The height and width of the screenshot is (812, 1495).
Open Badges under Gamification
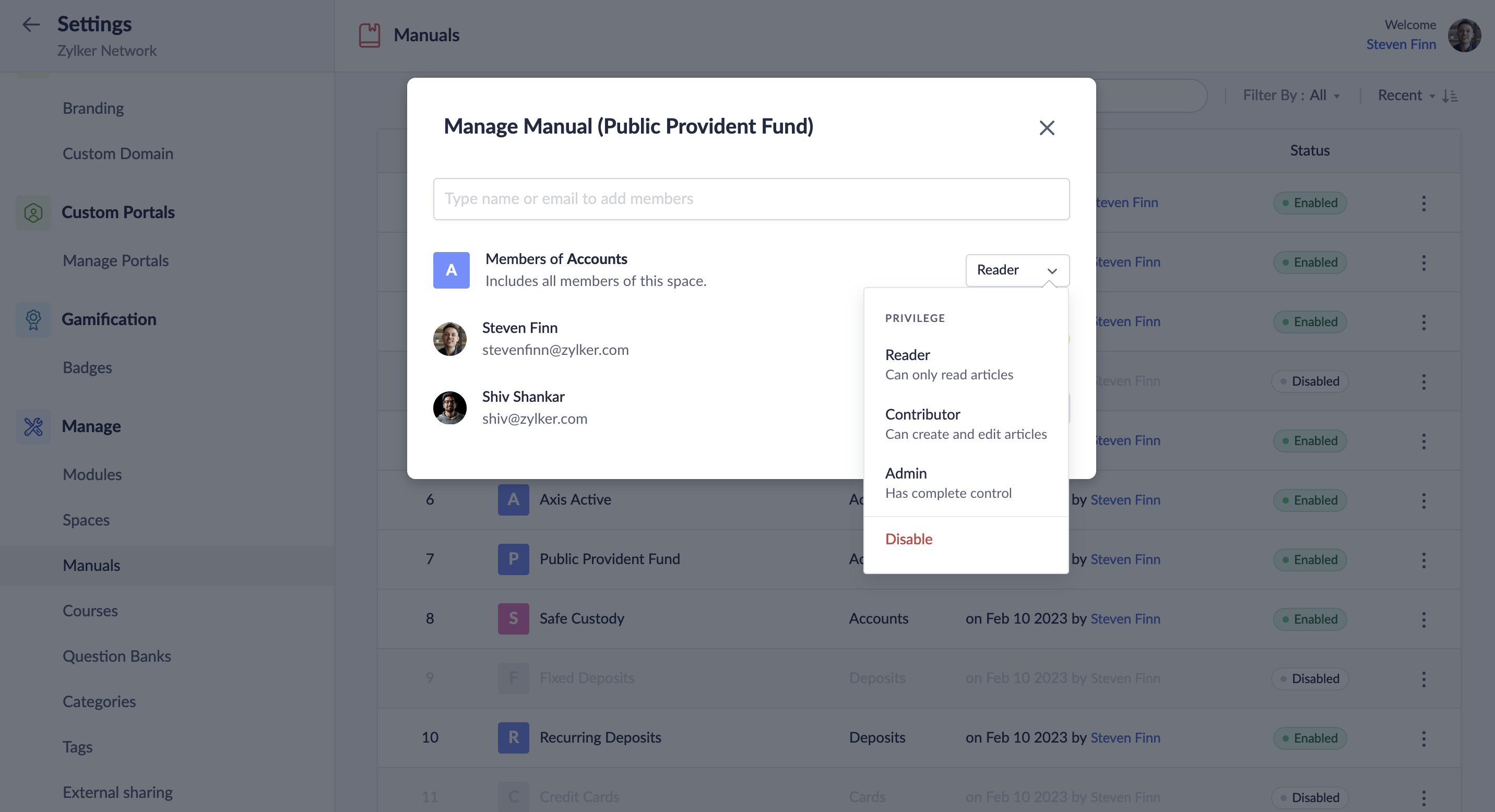[87, 368]
